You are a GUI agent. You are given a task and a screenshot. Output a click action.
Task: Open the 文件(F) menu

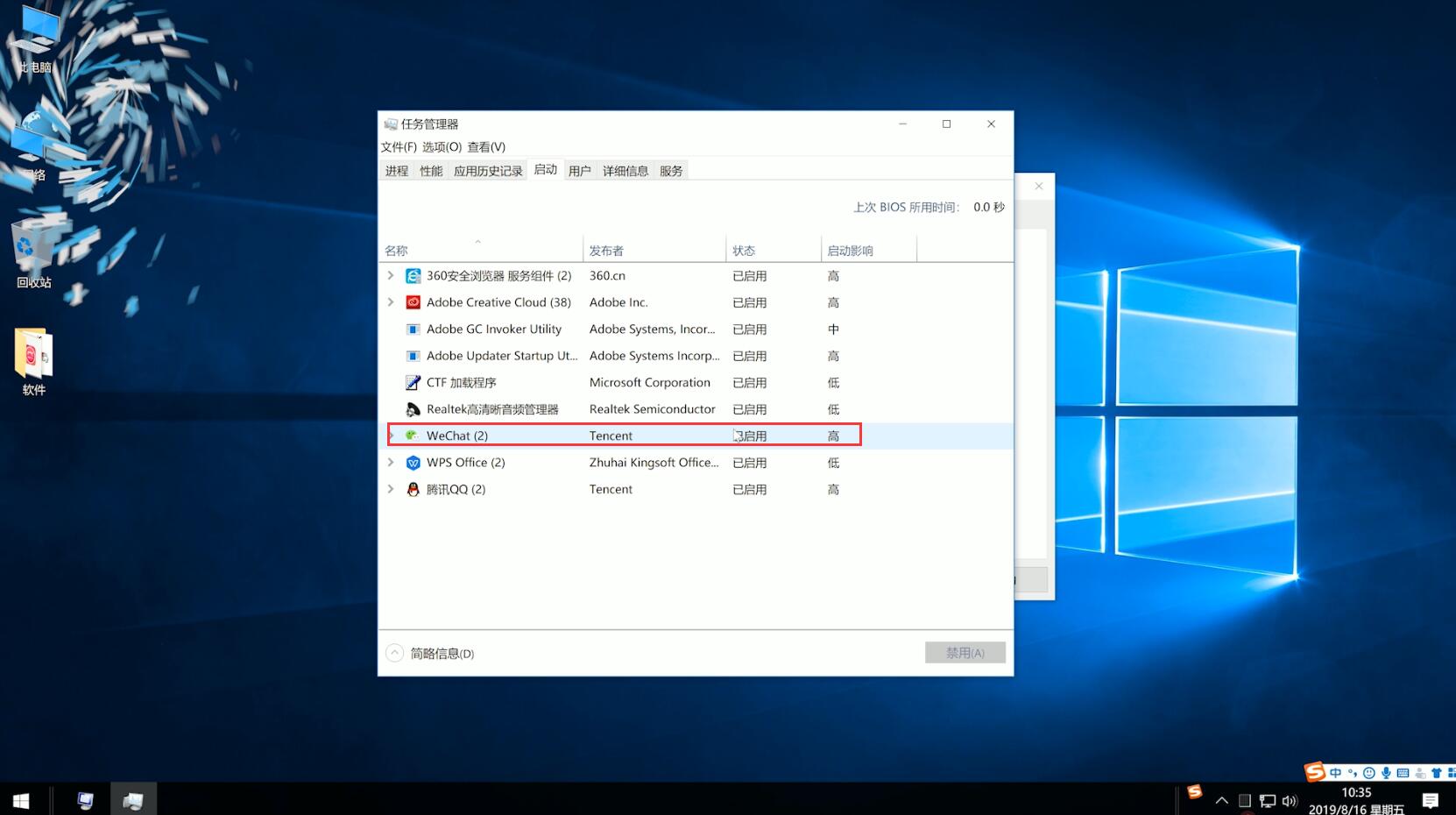point(399,147)
